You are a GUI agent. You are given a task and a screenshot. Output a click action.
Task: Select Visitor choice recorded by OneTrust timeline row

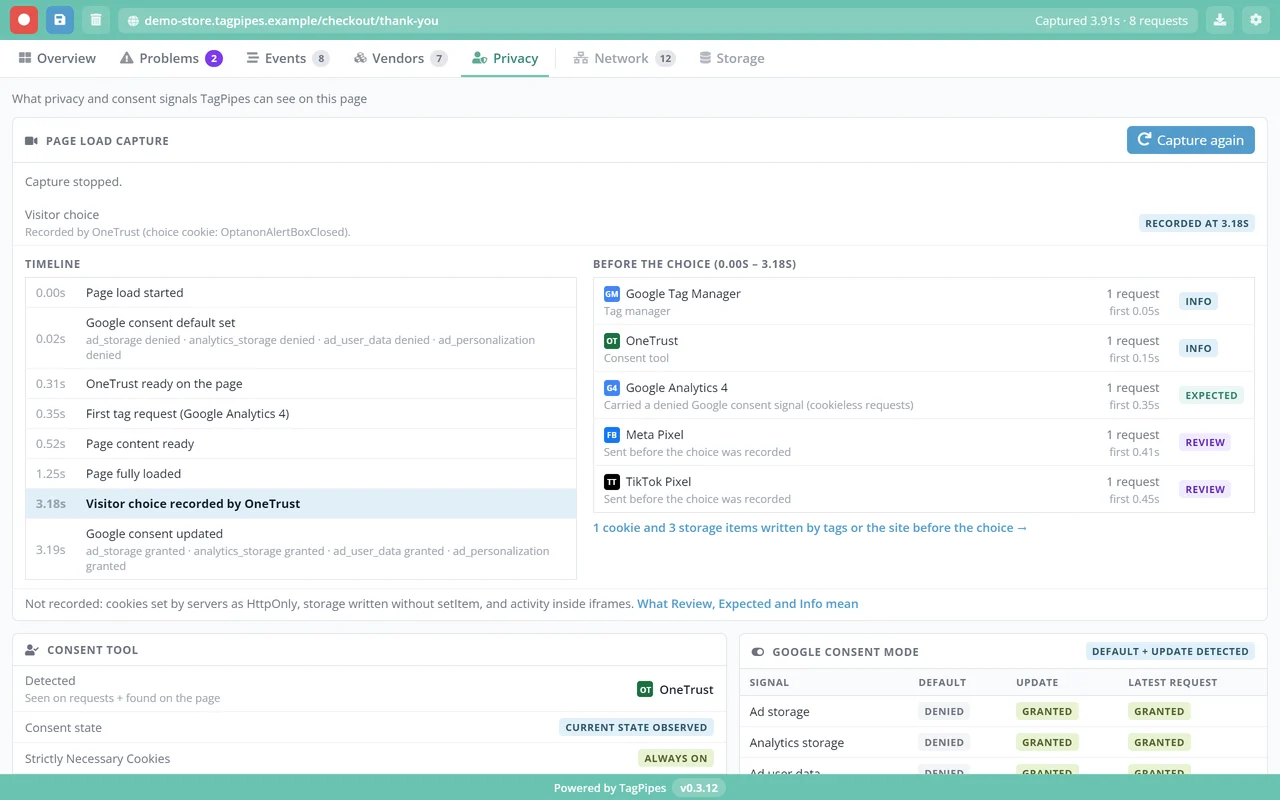(x=301, y=504)
